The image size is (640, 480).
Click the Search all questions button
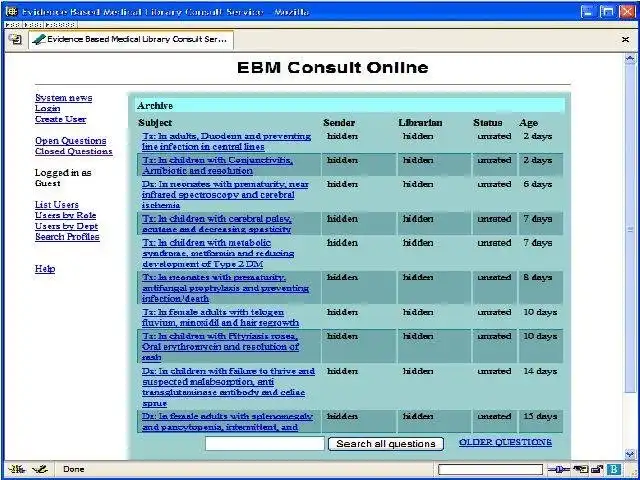[386, 444]
